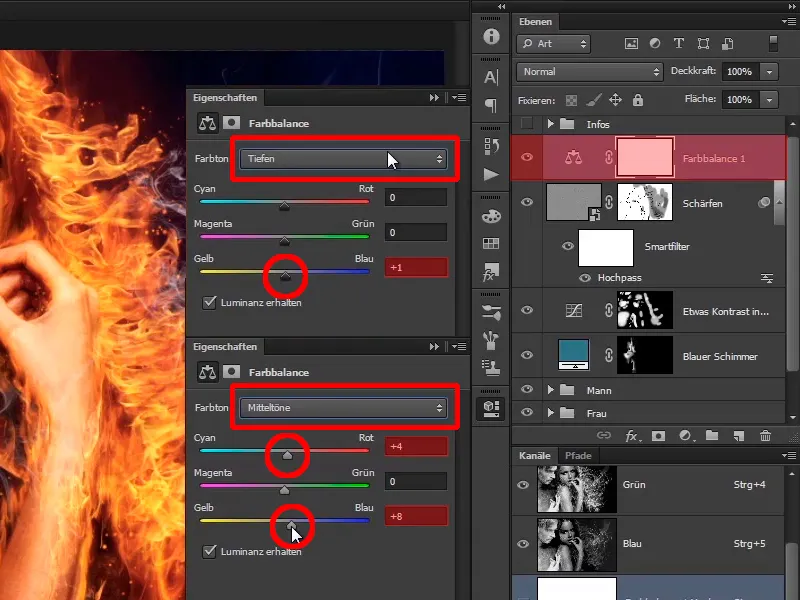
Task: Filter layers by adjustment layers icon
Action: point(655,43)
